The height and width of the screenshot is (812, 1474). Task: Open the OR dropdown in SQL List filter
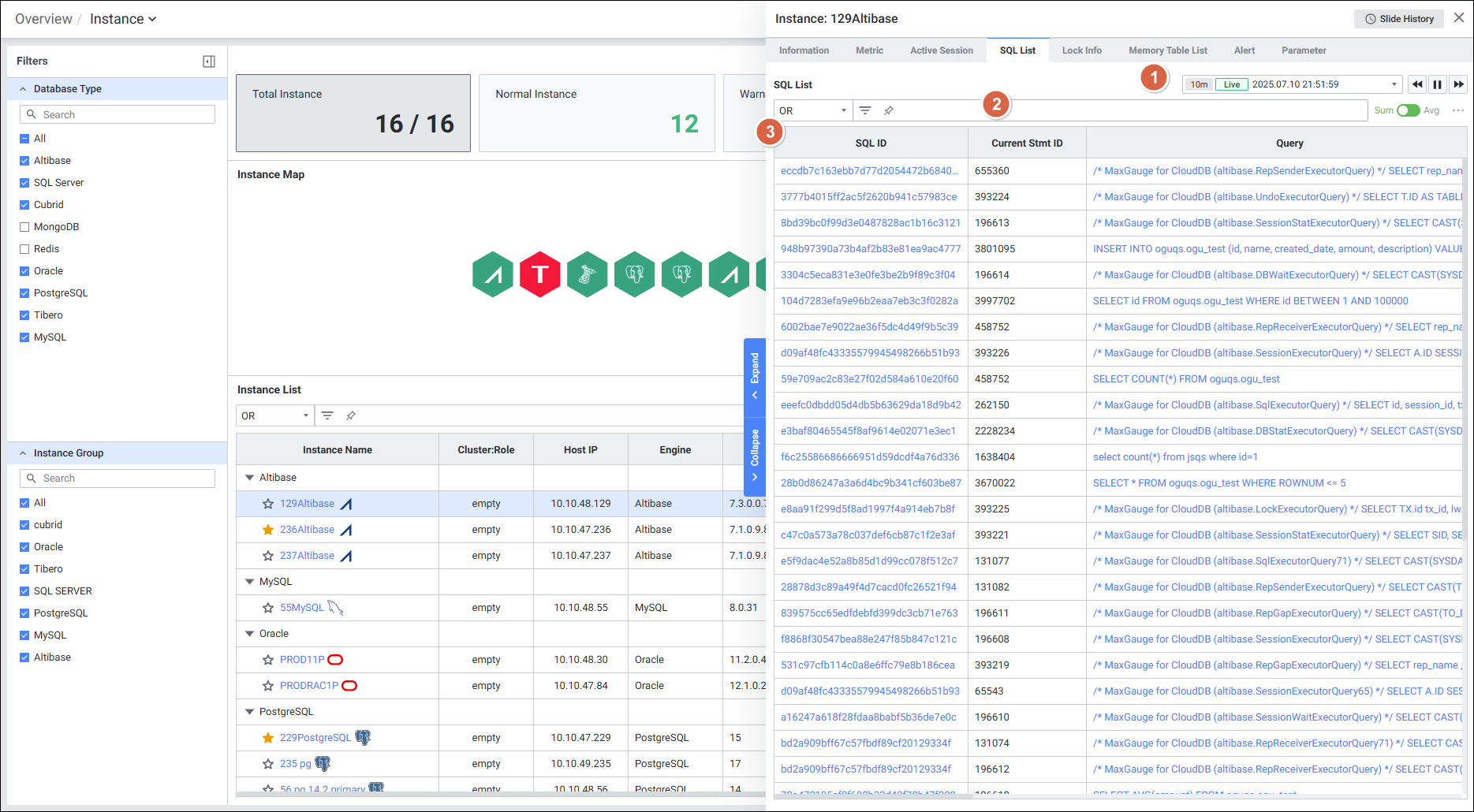812,110
